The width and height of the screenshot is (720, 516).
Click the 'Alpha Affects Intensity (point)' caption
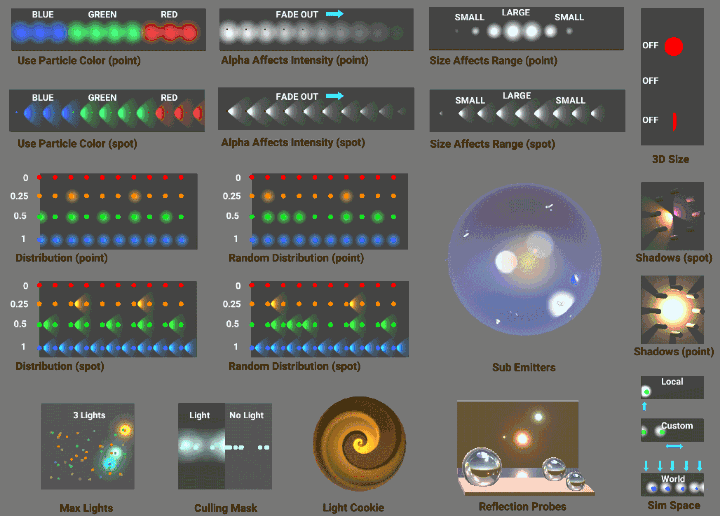tap(294, 60)
